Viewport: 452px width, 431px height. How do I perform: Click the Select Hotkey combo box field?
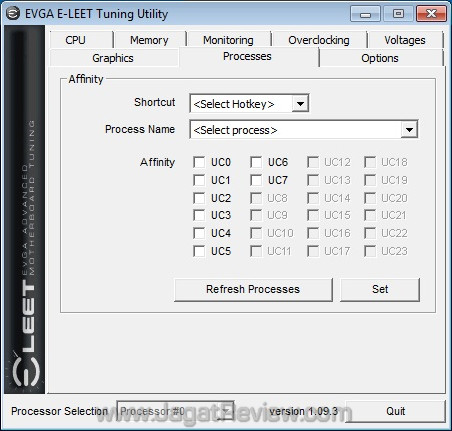249,104
